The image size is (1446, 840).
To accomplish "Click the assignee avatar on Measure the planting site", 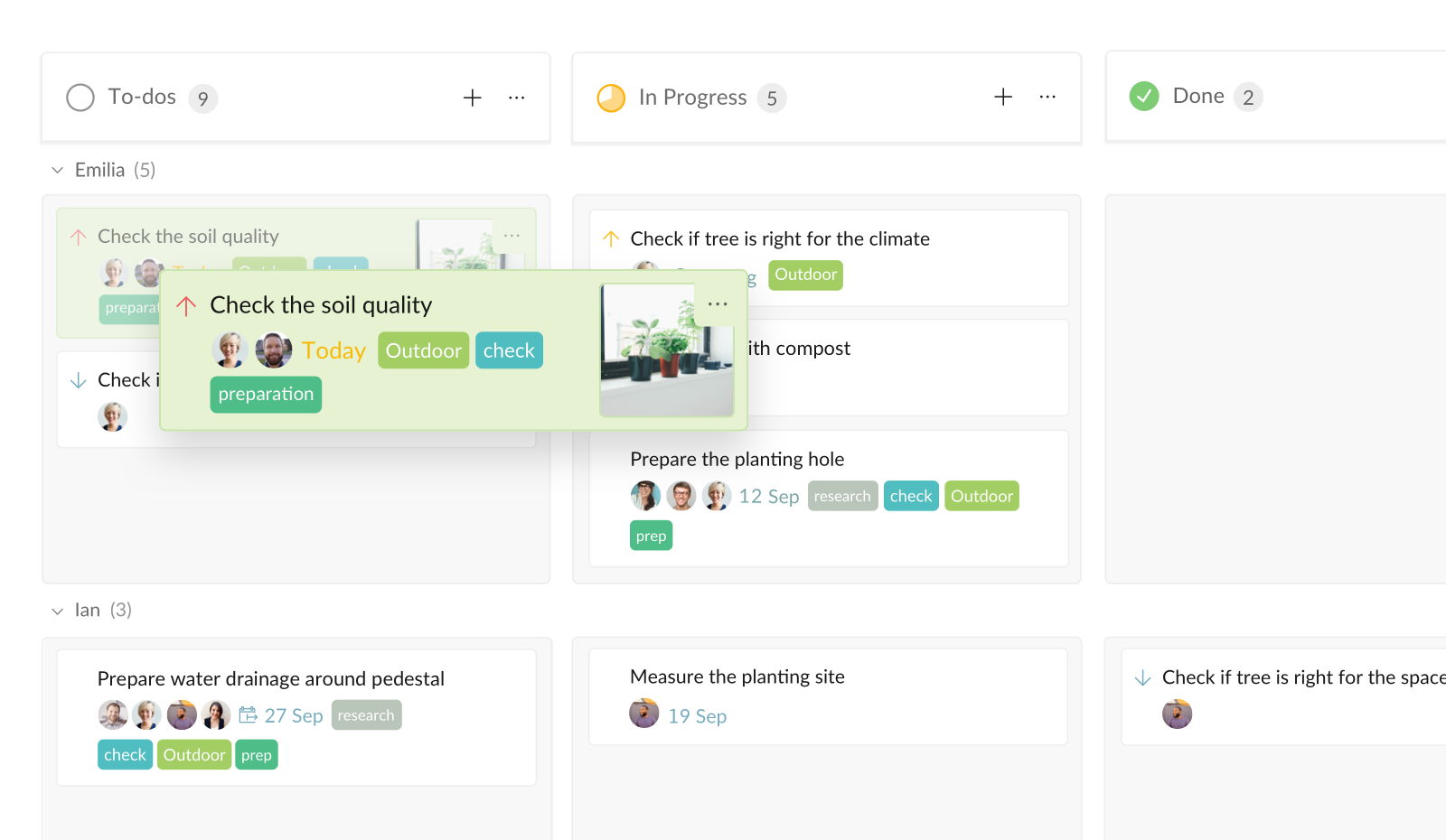I will (x=644, y=714).
